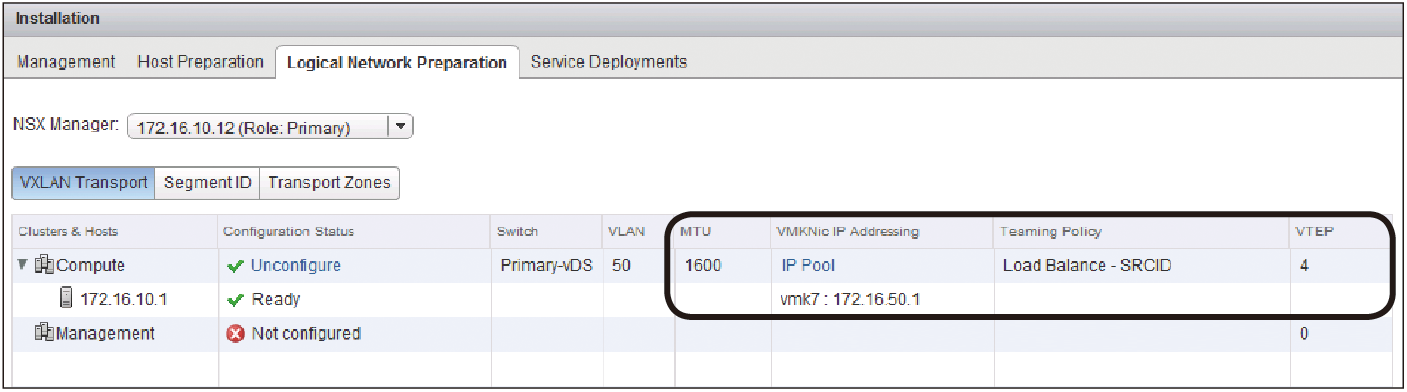Toggle to the Segment ID view
Viewport: 1407px width, 392px height.
click(x=207, y=183)
